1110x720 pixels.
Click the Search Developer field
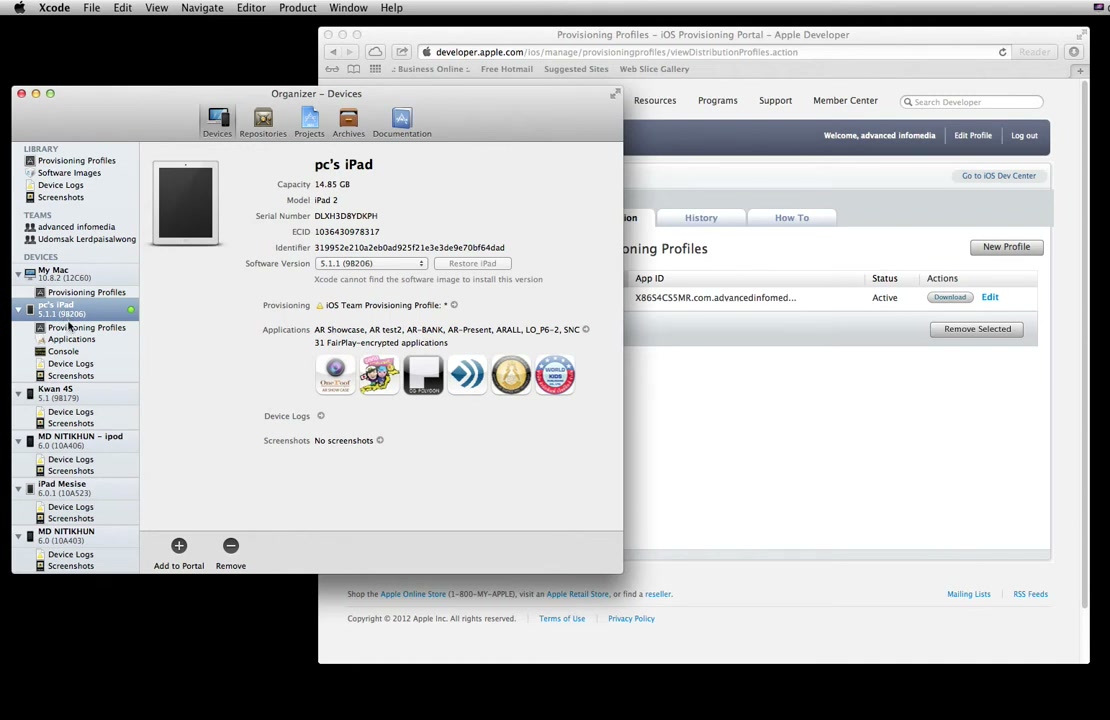[971, 102]
